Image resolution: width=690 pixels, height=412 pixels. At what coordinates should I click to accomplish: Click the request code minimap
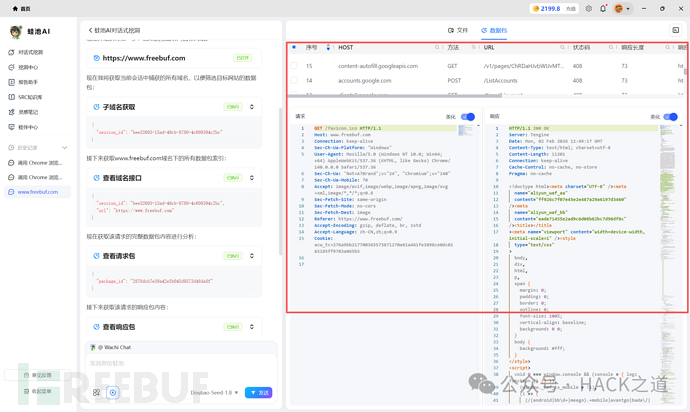[465, 130]
